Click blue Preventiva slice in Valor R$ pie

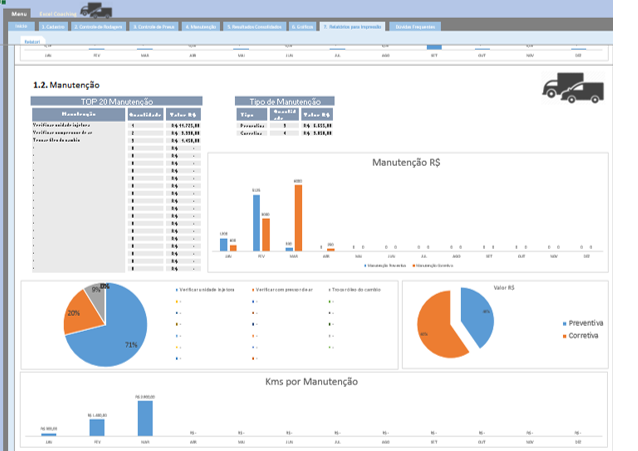(x=478, y=315)
